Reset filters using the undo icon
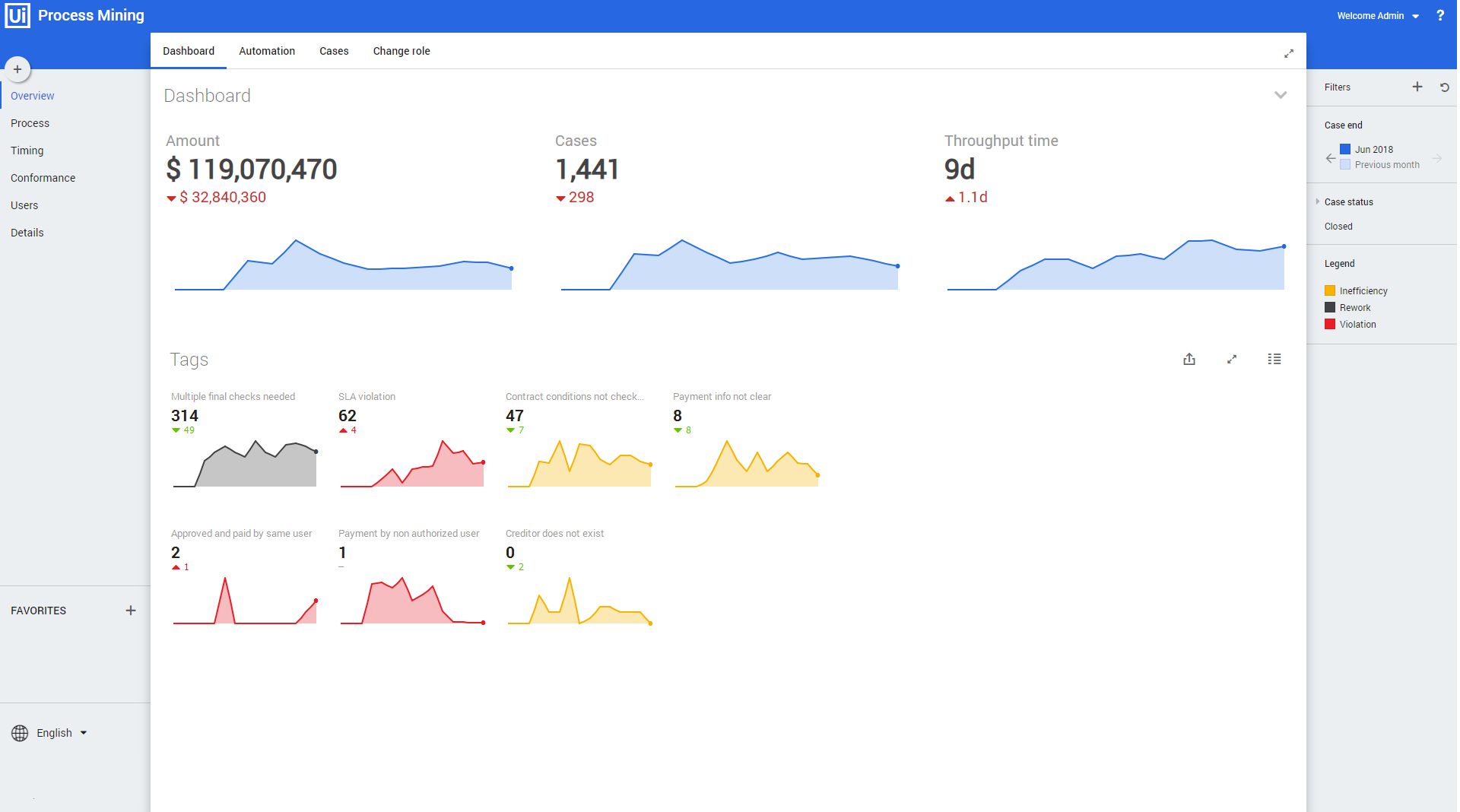The width and height of the screenshot is (1460, 812). (1444, 87)
